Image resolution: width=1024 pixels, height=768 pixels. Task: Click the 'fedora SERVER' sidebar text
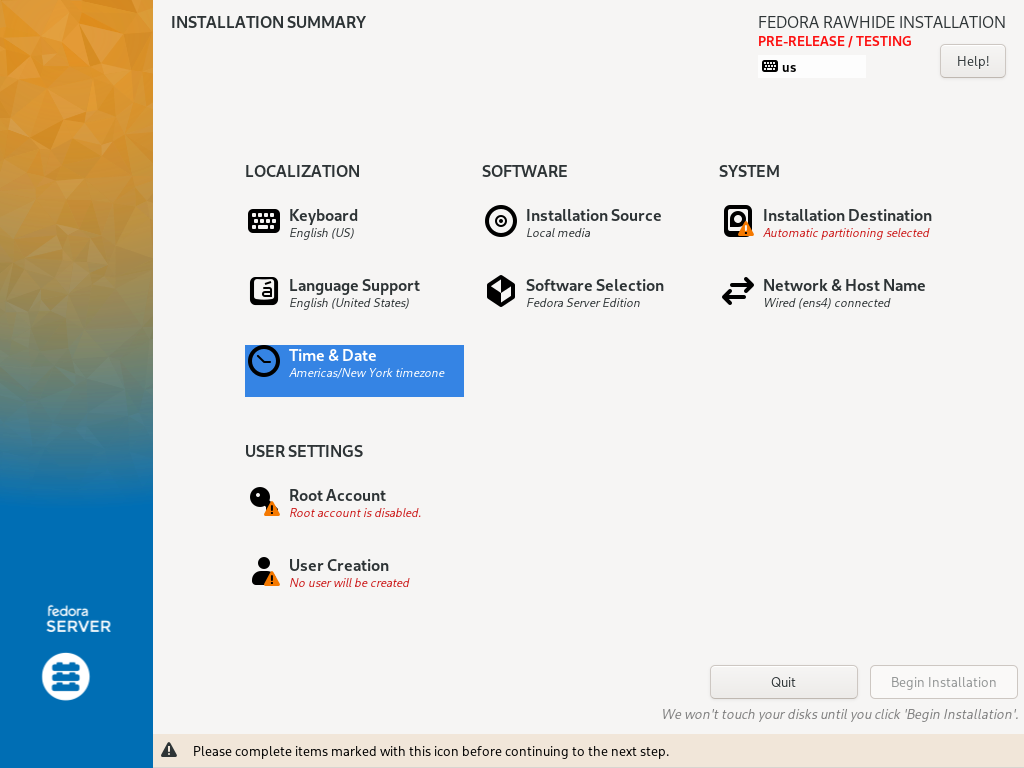(78, 619)
